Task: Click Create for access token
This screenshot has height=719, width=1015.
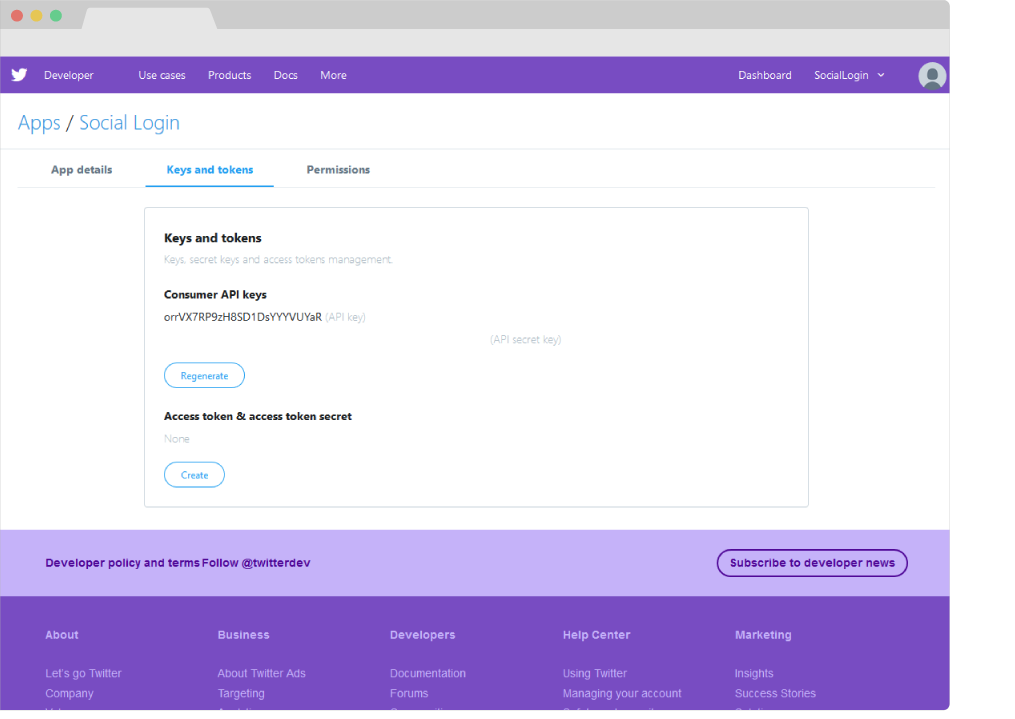Action: coord(194,475)
